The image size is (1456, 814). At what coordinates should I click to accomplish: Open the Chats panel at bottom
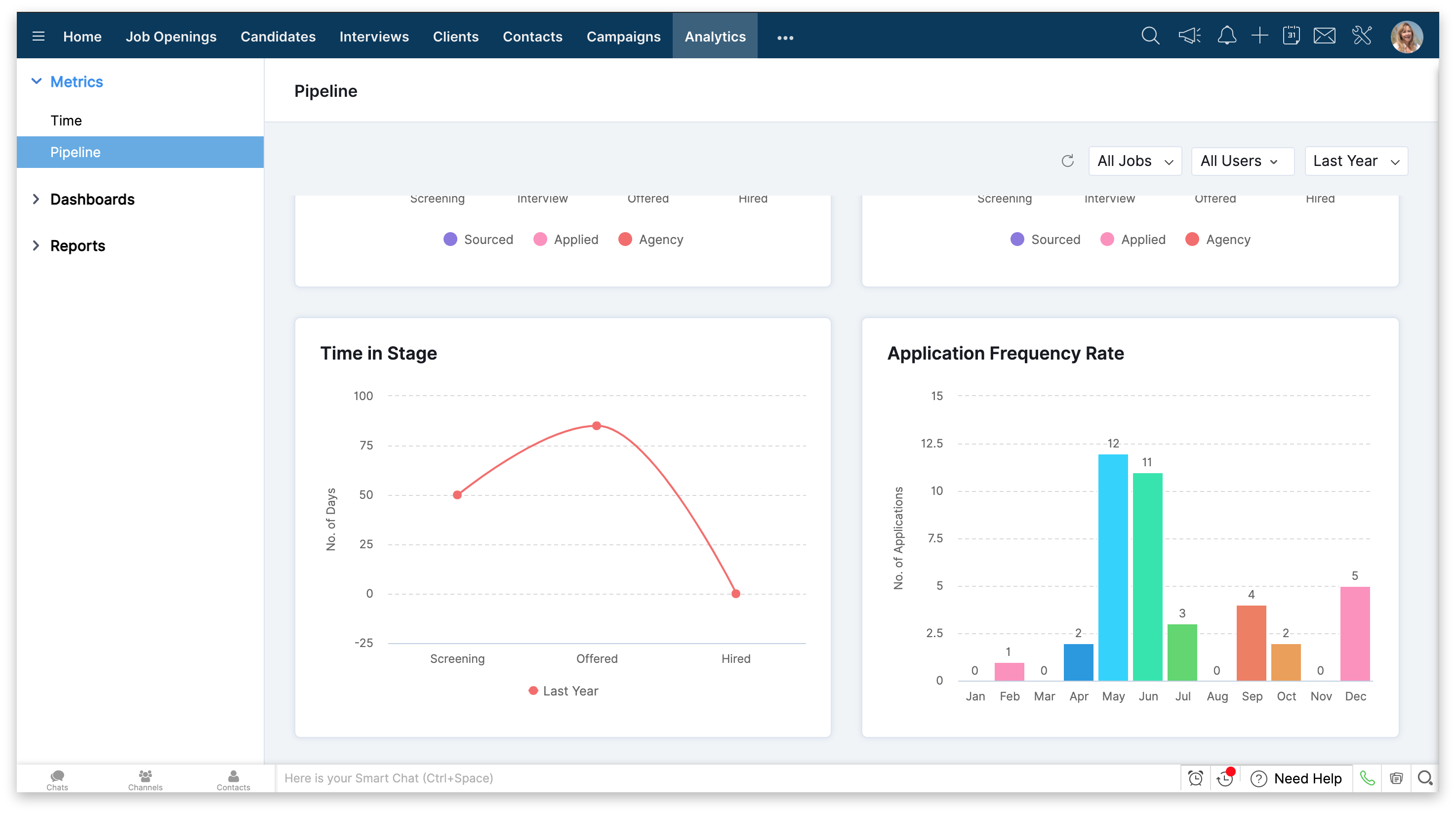[57, 779]
